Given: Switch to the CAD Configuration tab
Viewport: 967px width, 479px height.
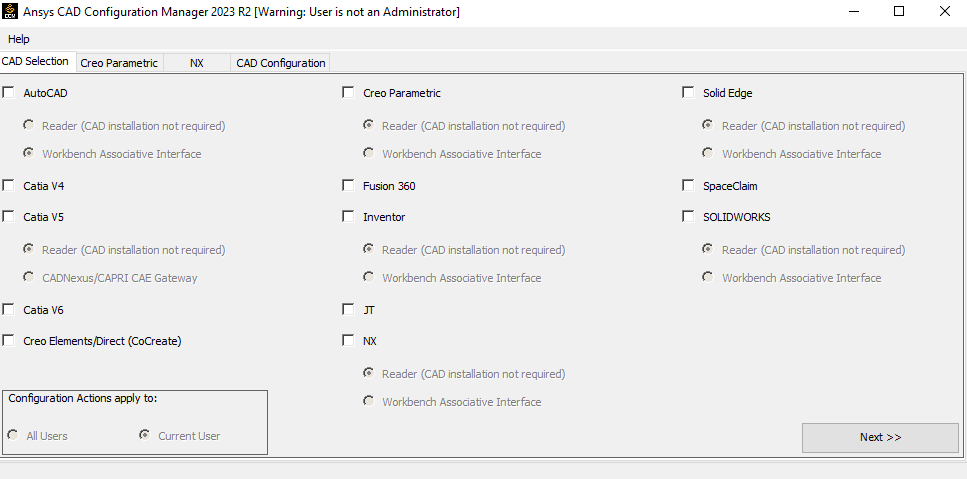Looking at the screenshot, I should 281,63.
